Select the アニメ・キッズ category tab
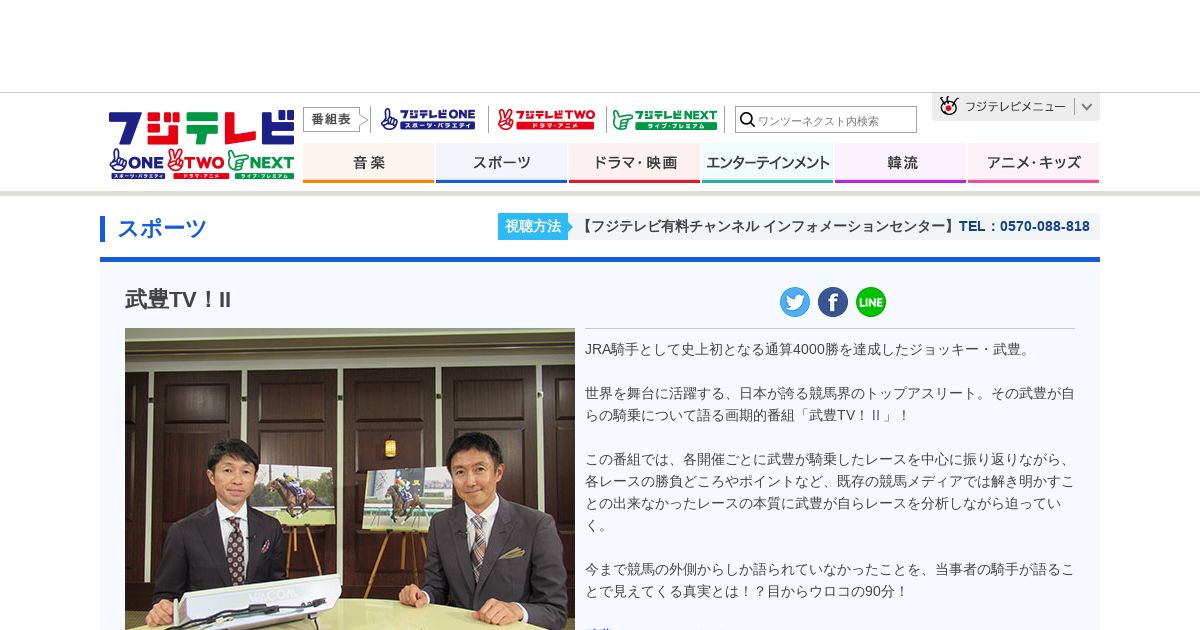Viewport: 1200px width, 630px height. pyautogui.click(x=1033, y=163)
